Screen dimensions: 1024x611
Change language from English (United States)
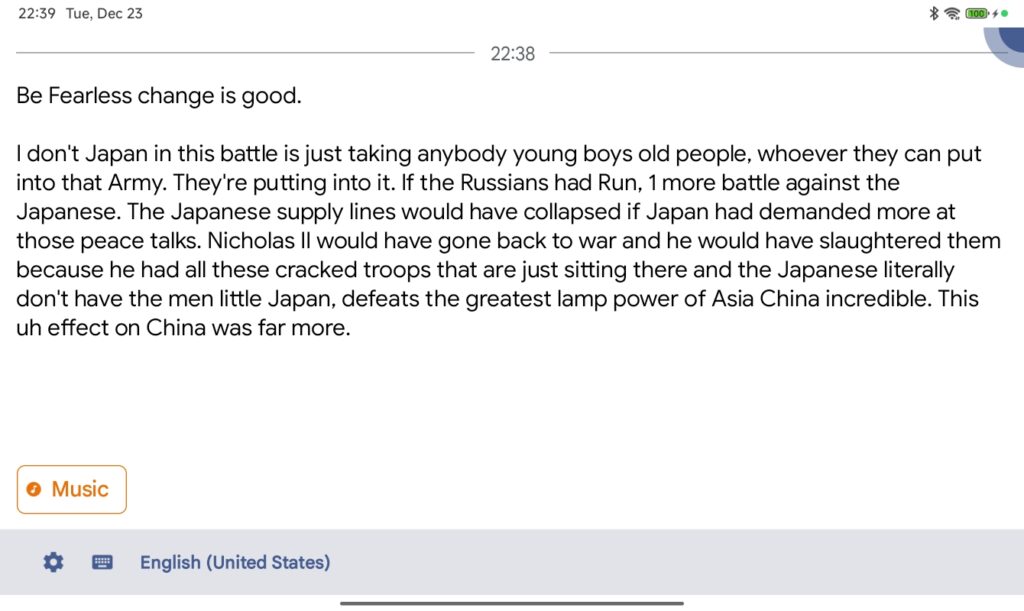[x=234, y=562]
